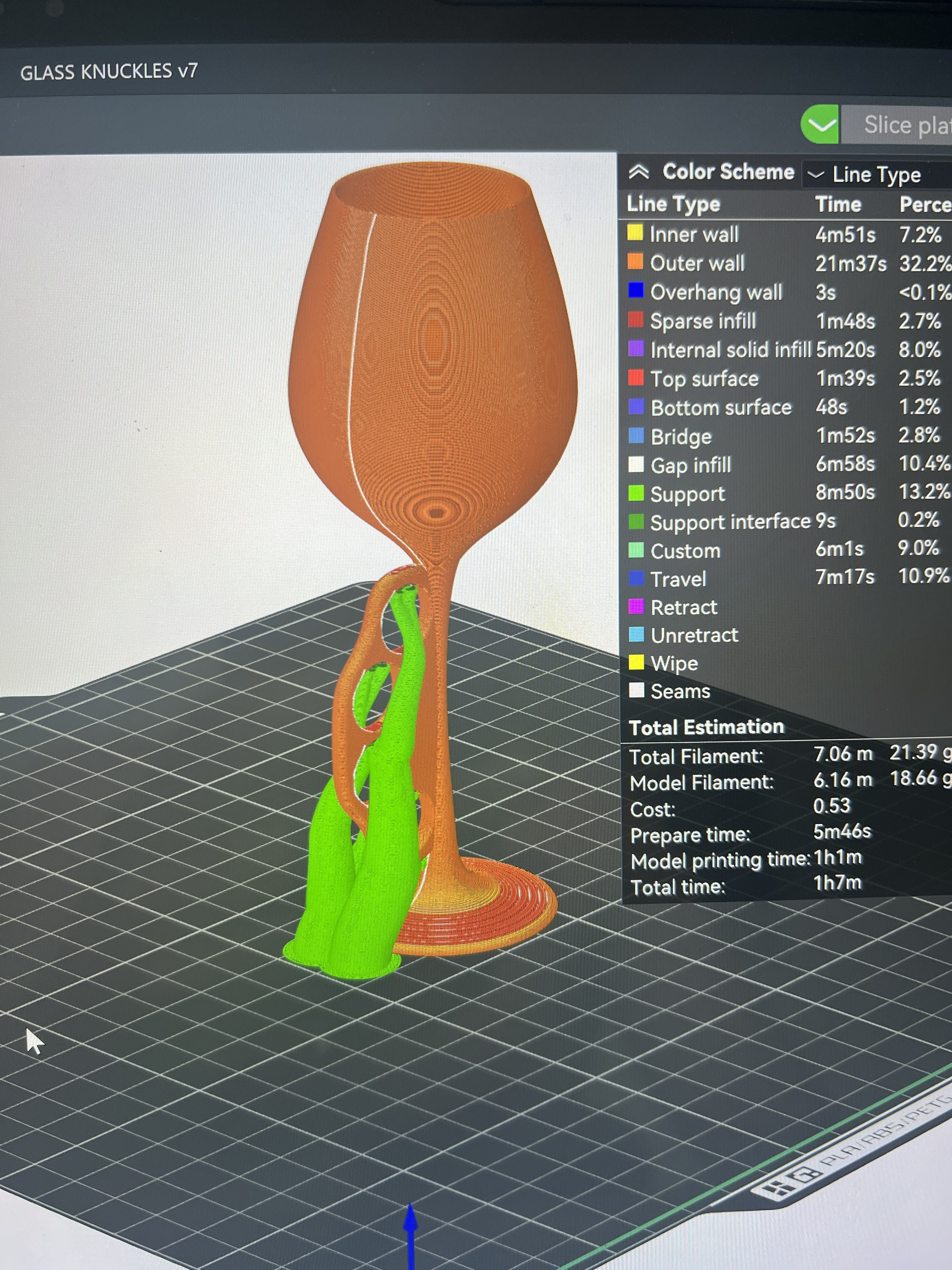The width and height of the screenshot is (952, 1270).
Task: Toggle Sparse infill visibility in legend
Action: [702, 321]
